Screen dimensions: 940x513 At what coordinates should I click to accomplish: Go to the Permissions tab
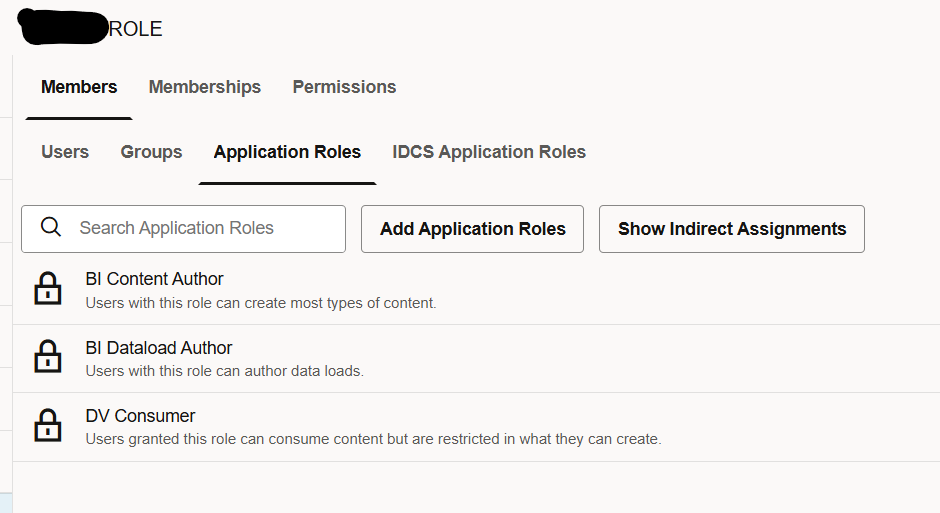[x=344, y=87]
